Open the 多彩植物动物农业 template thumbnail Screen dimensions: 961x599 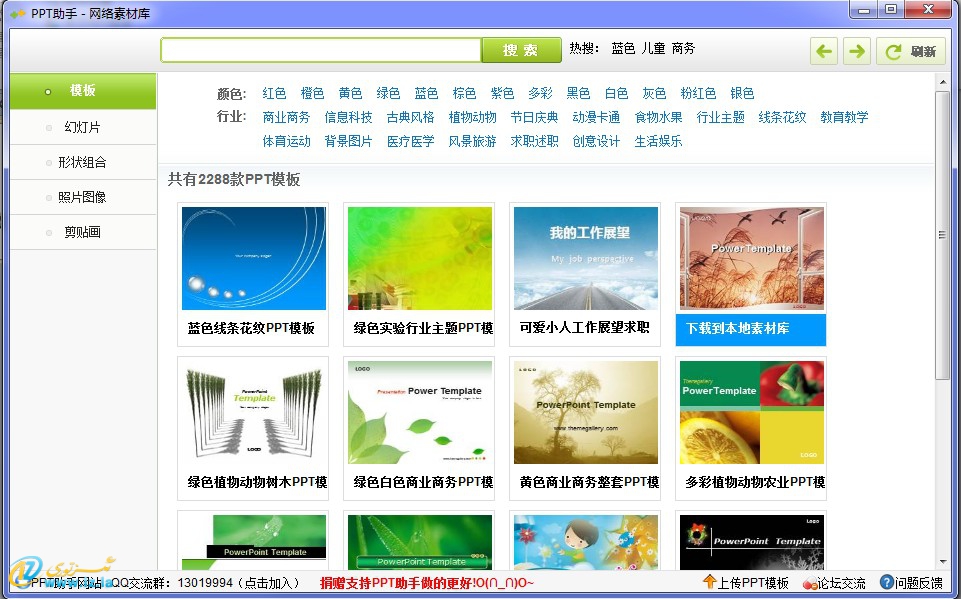[x=752, y=412]
